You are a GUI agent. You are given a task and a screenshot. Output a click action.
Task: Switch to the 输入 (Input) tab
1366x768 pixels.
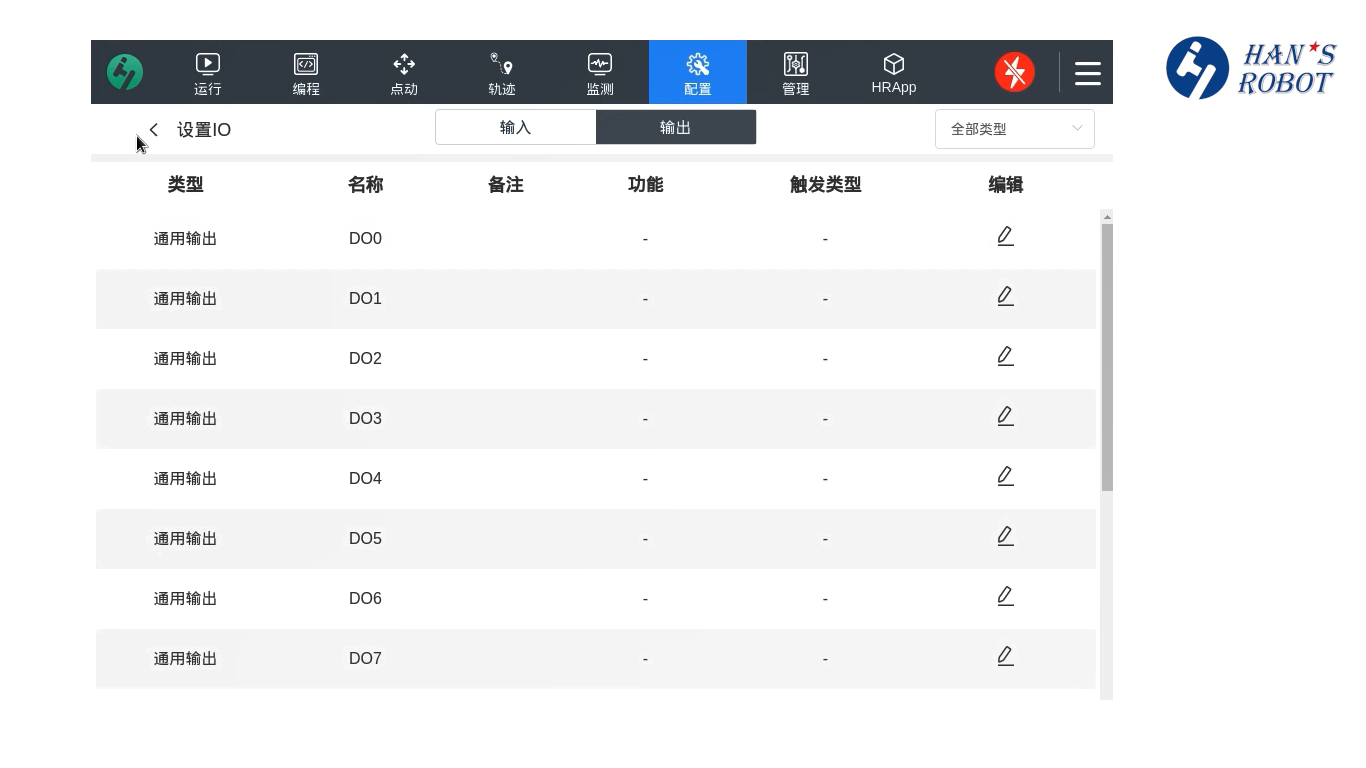click(x=516, y=128)
